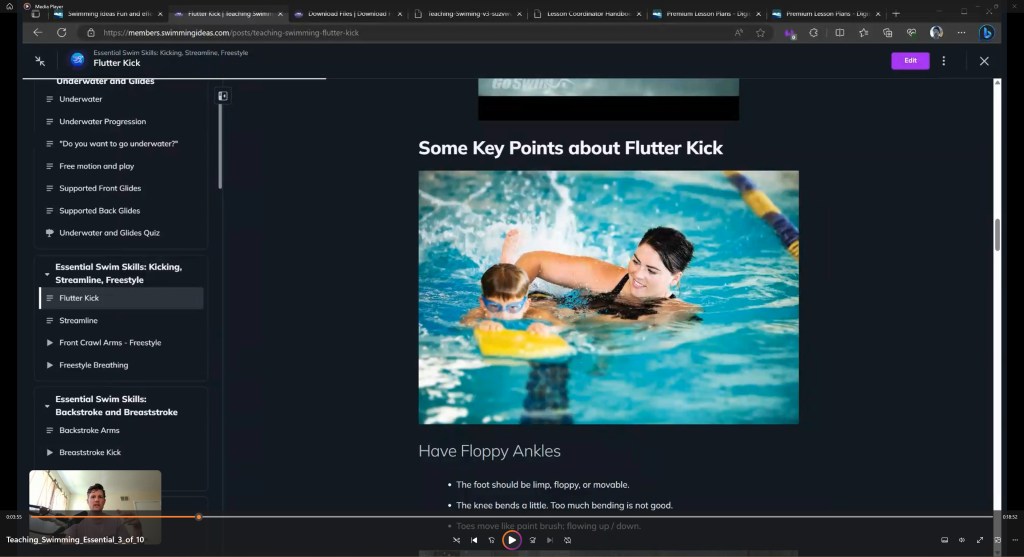Click the purple extension icon in toolbar

(790, 33)
